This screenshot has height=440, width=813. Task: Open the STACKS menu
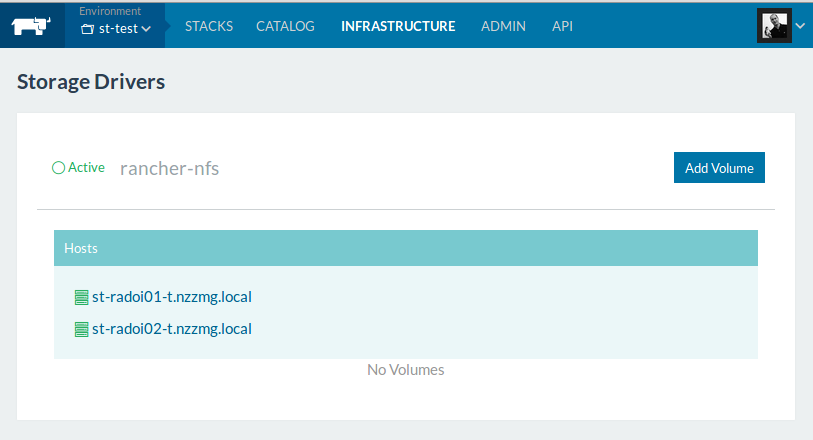(209, 26)
